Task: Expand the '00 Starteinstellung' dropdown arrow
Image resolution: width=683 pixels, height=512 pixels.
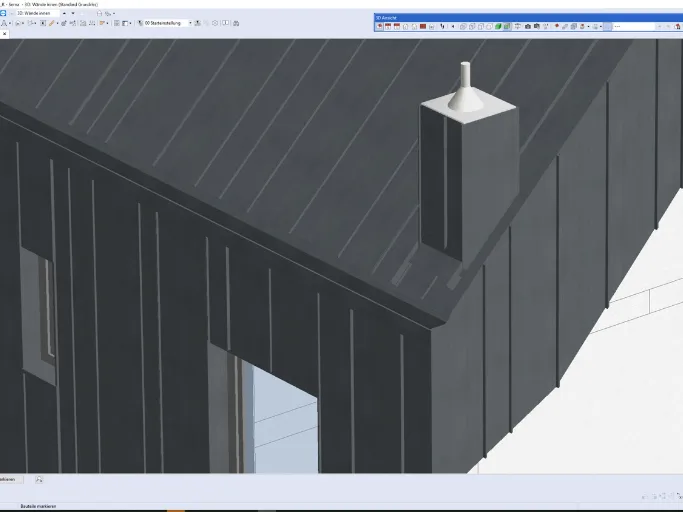Action: pos(190,23)
